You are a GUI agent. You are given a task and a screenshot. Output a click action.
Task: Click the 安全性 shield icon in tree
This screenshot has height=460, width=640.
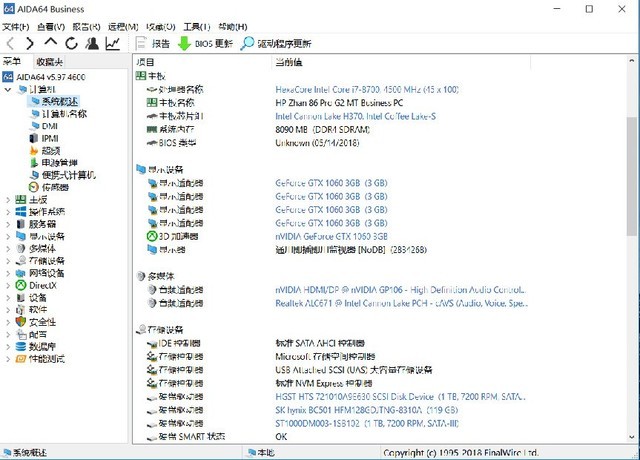[21, 322]
